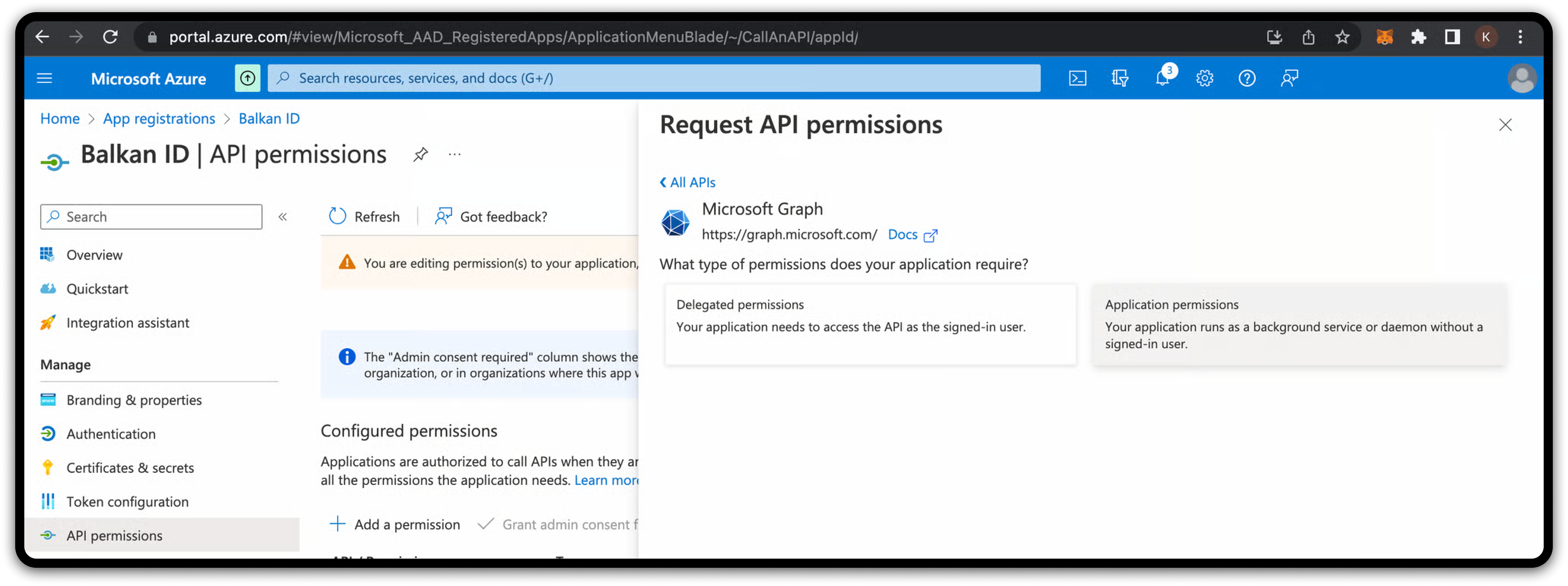Image resolution: width=1568 pixels, height=586 pixels.
Task: Open the more options ellipsis
Action: pos(454,155)
